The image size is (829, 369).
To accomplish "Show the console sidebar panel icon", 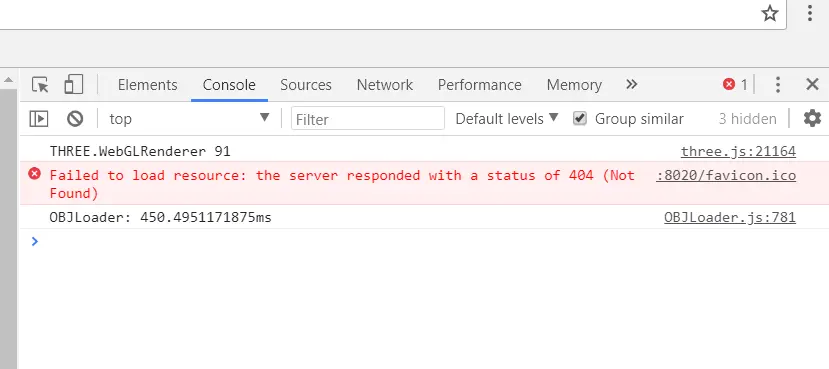I will click(39, 119).
